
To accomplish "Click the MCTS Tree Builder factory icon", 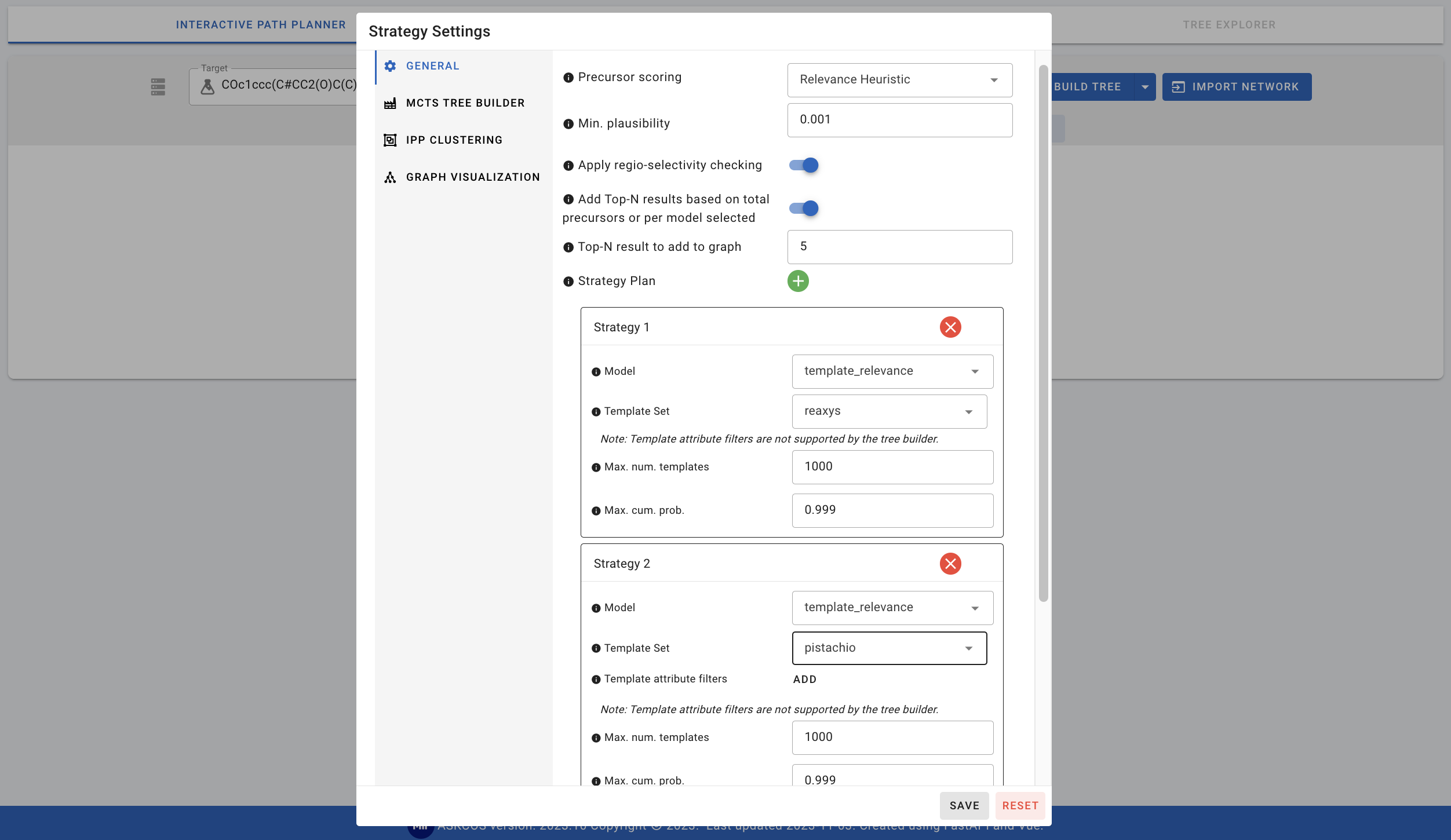I will (390, 103).
